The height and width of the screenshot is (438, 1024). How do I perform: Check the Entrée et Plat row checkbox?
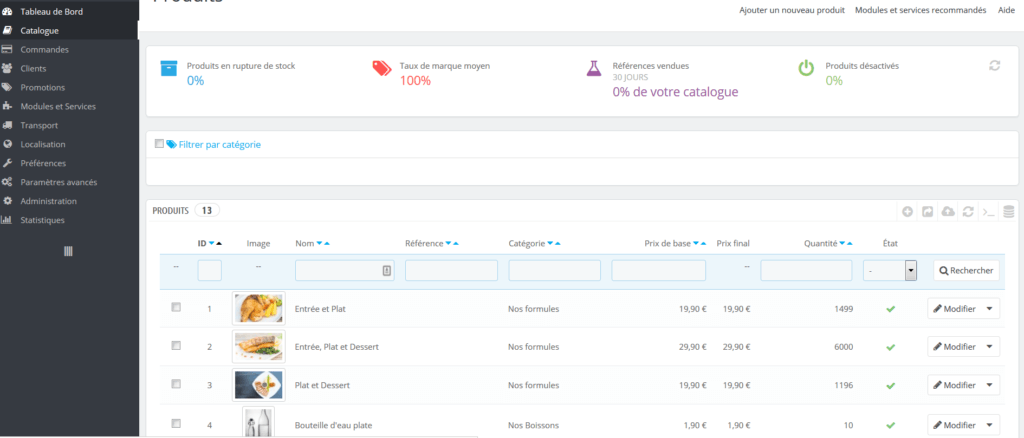click(x=176, y=307)
